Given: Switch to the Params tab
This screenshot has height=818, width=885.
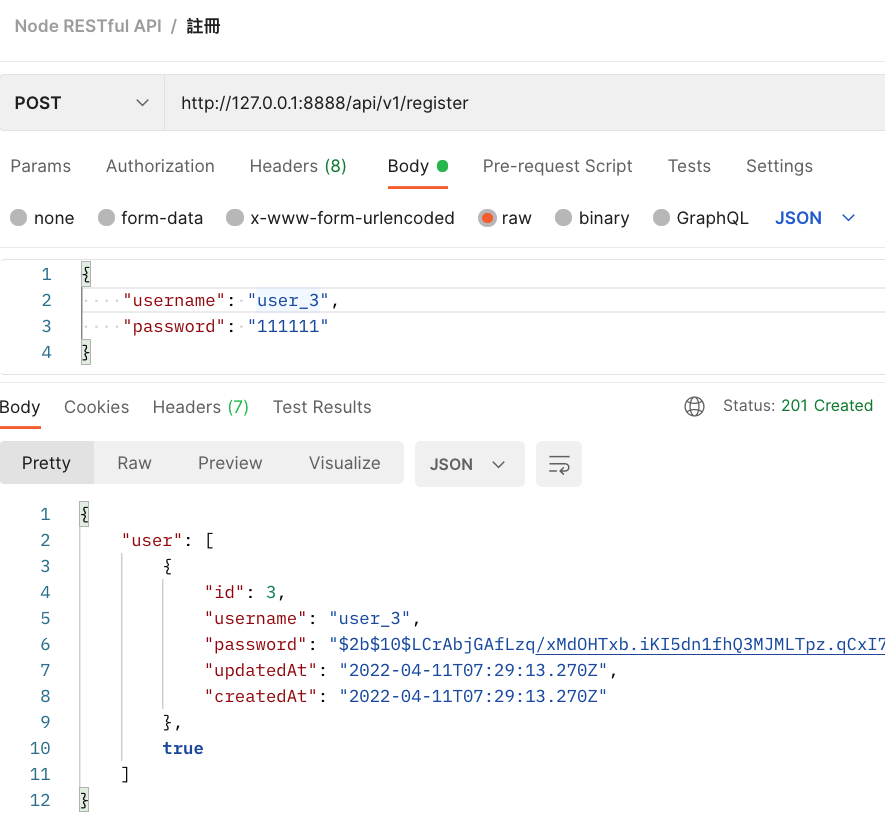Looking at the screenshot, I should (41, 166).
